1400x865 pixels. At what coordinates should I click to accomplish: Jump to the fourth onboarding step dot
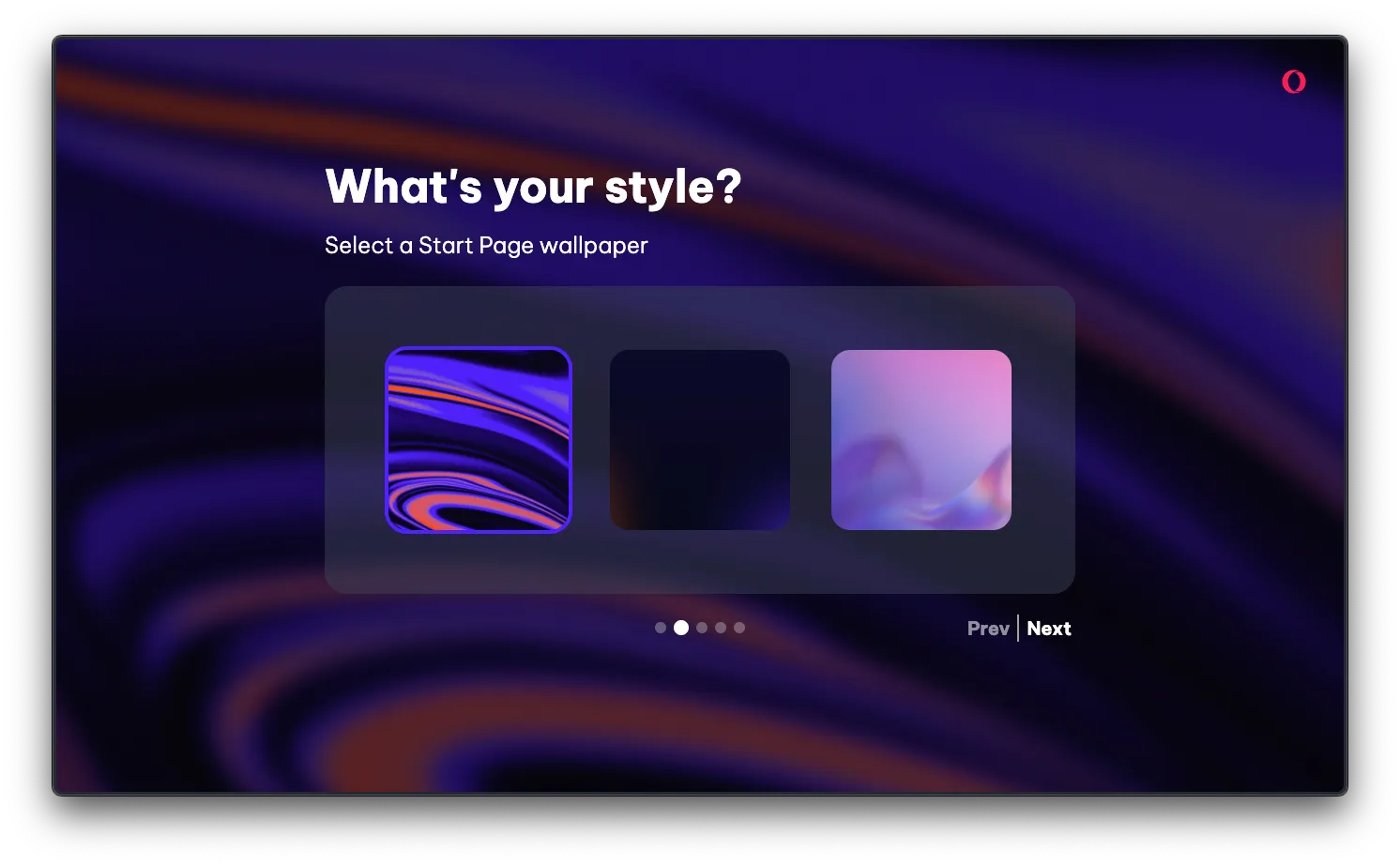click(x=721, y=628)
